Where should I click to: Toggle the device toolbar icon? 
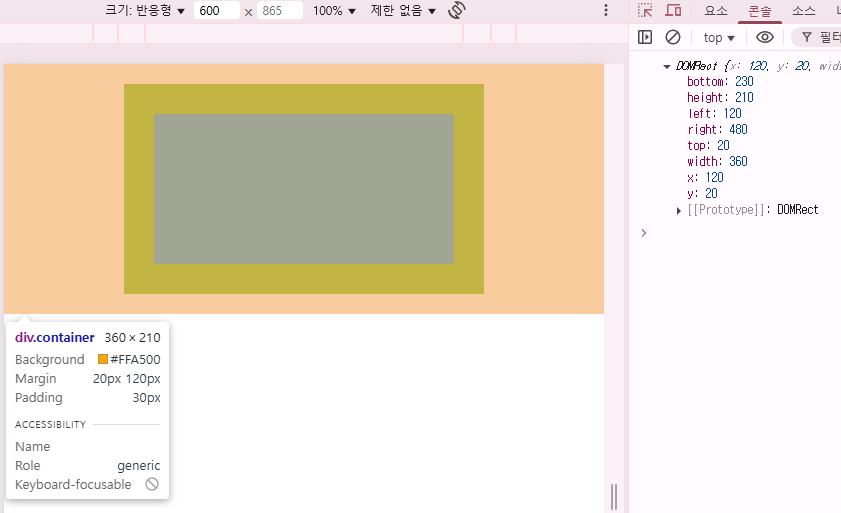(x=673, y=10)
